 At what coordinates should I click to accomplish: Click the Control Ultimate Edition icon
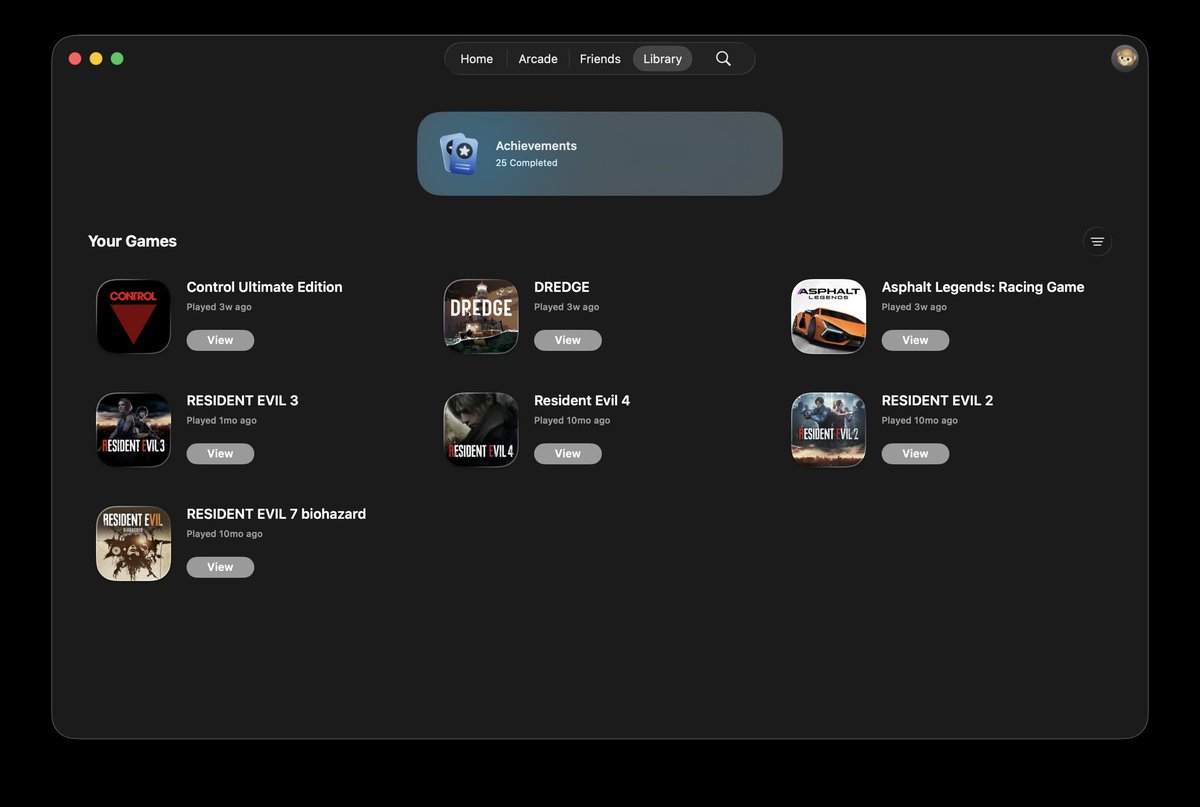tap(134, 316)
